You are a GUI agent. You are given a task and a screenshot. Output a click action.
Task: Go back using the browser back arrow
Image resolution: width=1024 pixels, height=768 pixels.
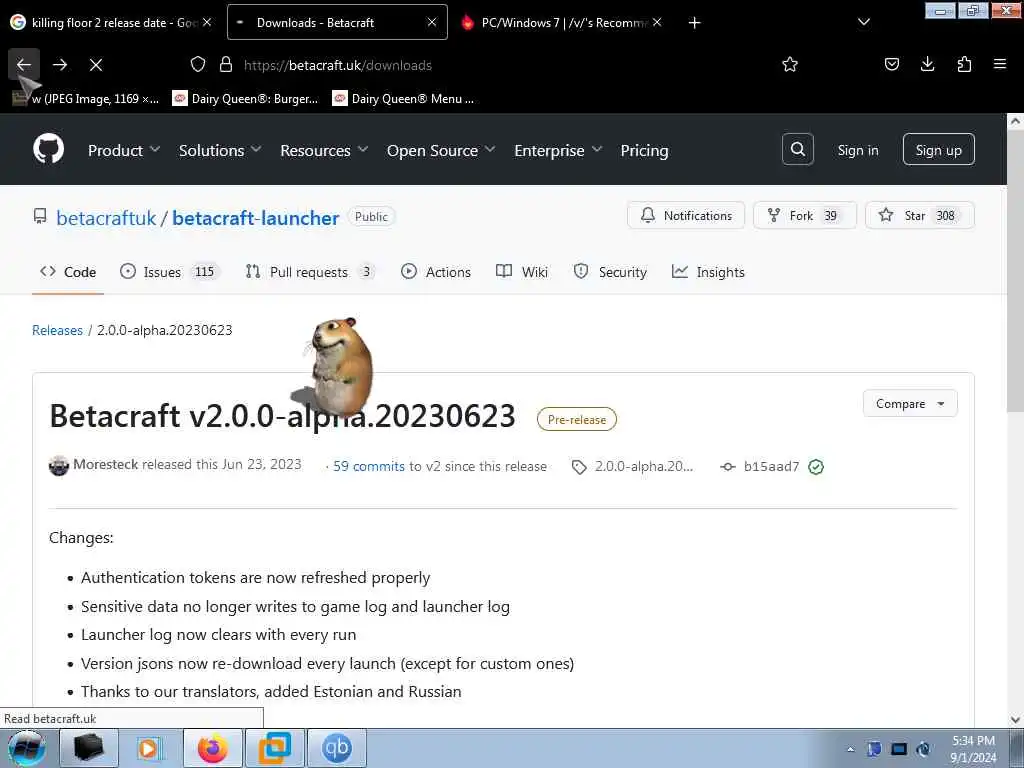tap(24, 65)
